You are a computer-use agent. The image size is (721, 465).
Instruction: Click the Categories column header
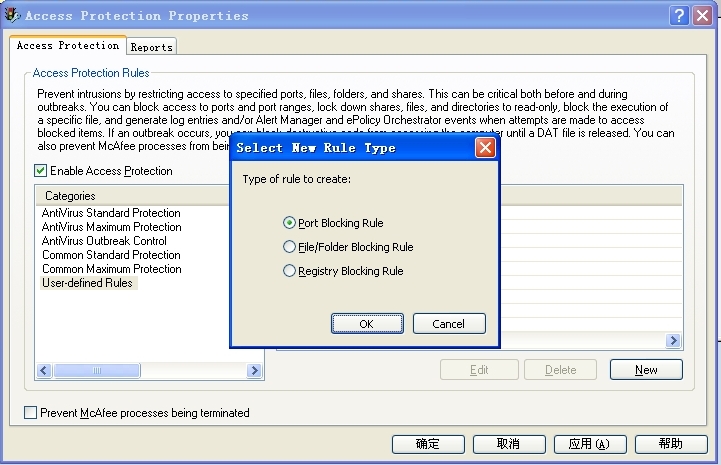tap(132, 196)
